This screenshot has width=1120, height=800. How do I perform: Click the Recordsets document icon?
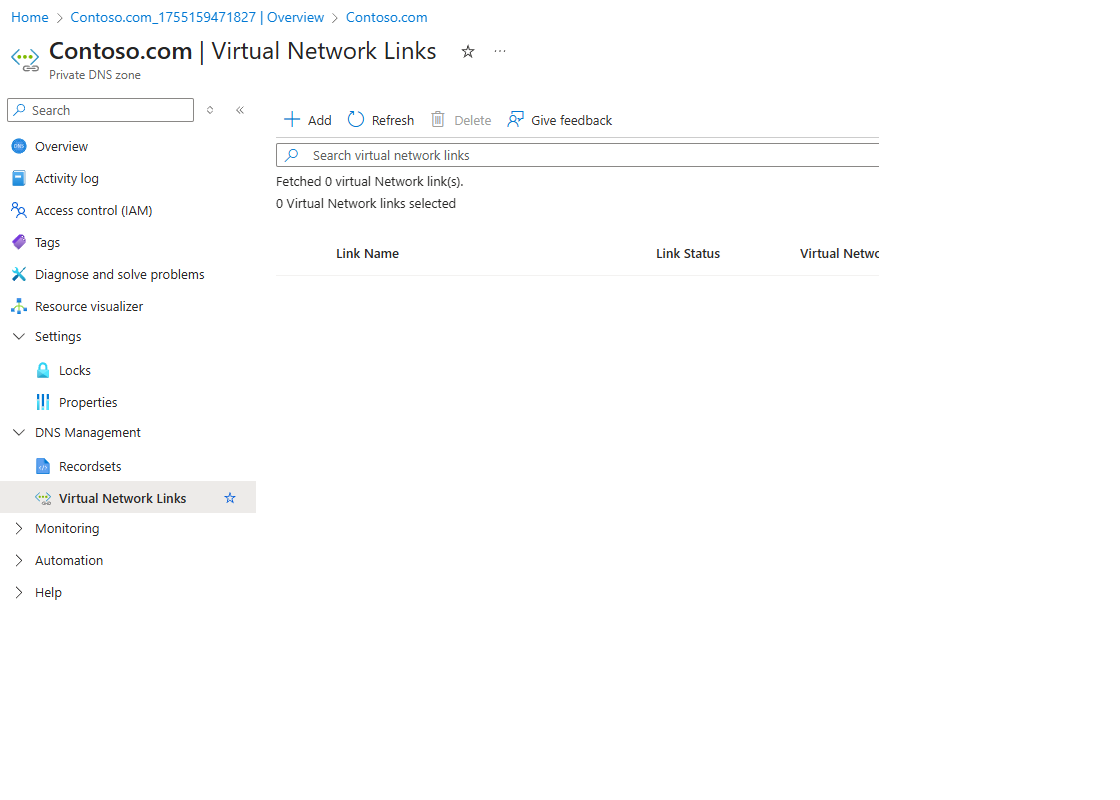pyautogui.click(x=43, y=466)
